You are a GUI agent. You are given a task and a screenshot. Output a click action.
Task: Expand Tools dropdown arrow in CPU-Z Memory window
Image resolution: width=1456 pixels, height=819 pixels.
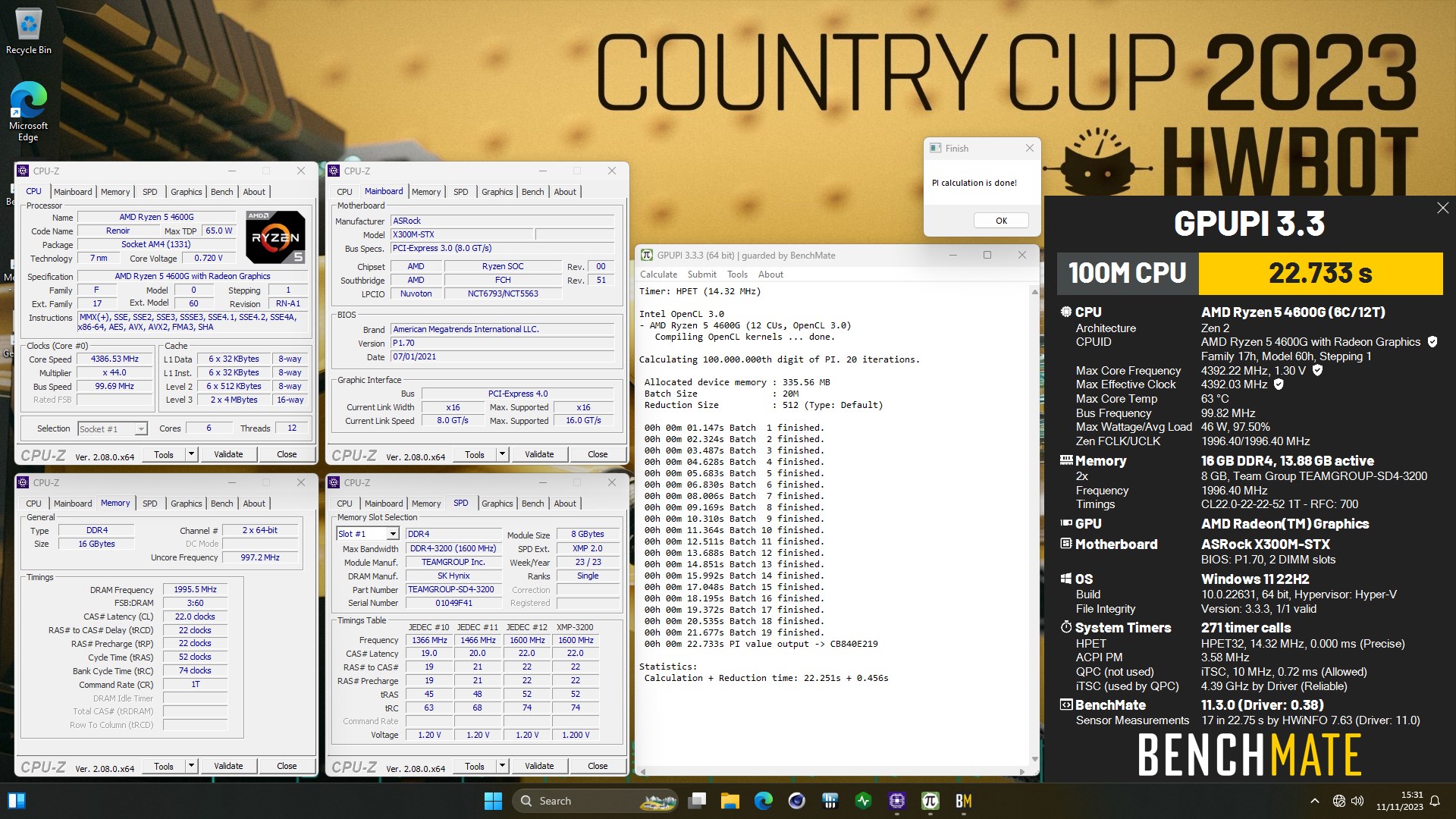coord(191,766)
